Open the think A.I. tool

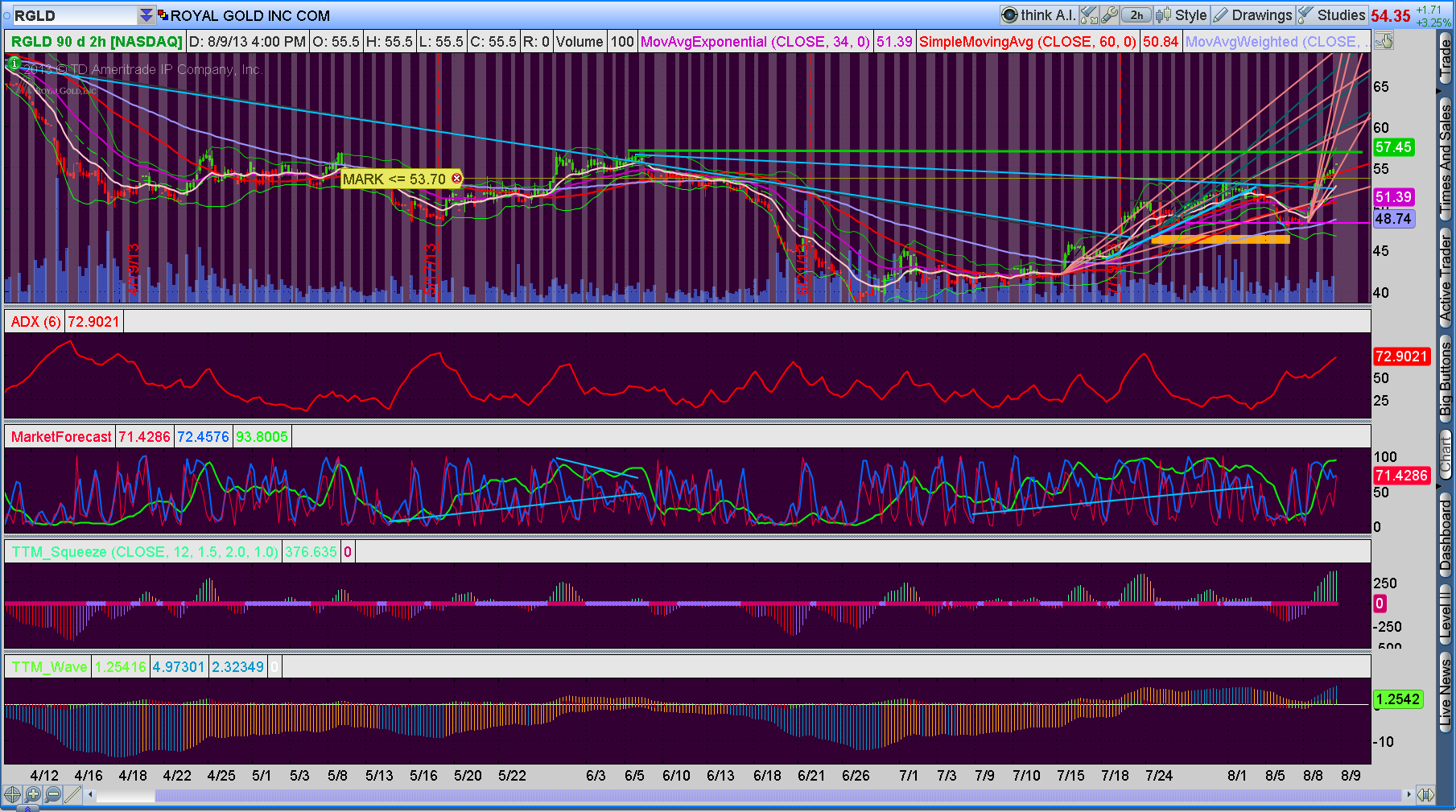[1038, 15]
